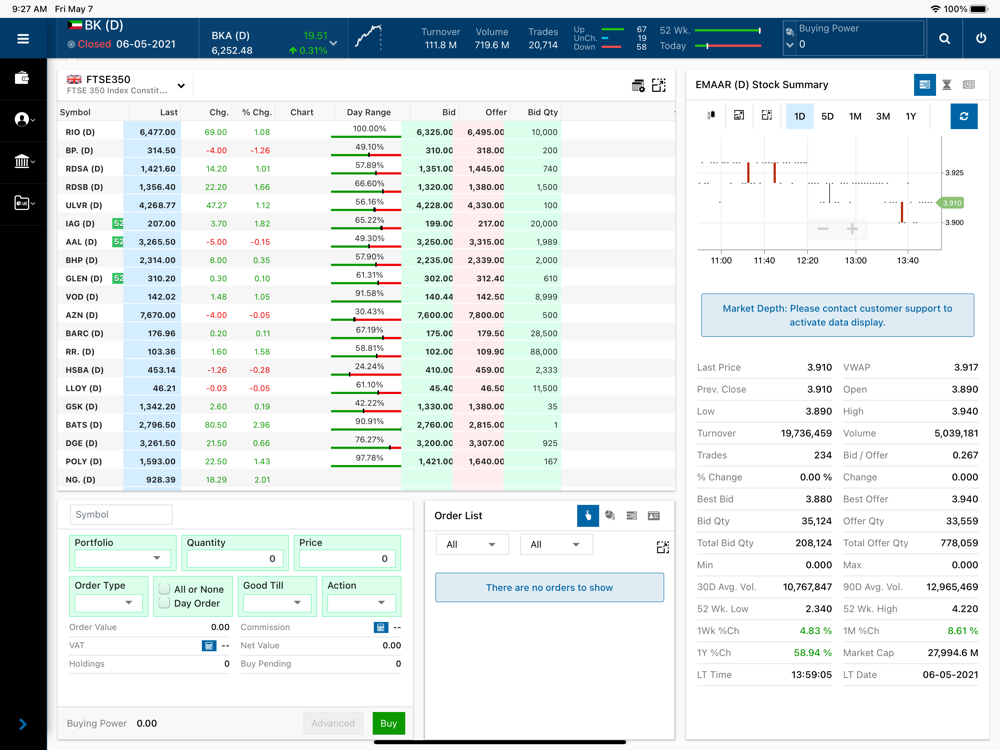Sort table by % Chg. column header
The height and width of the screenshot is (750, 1000).
pos(257,112)
